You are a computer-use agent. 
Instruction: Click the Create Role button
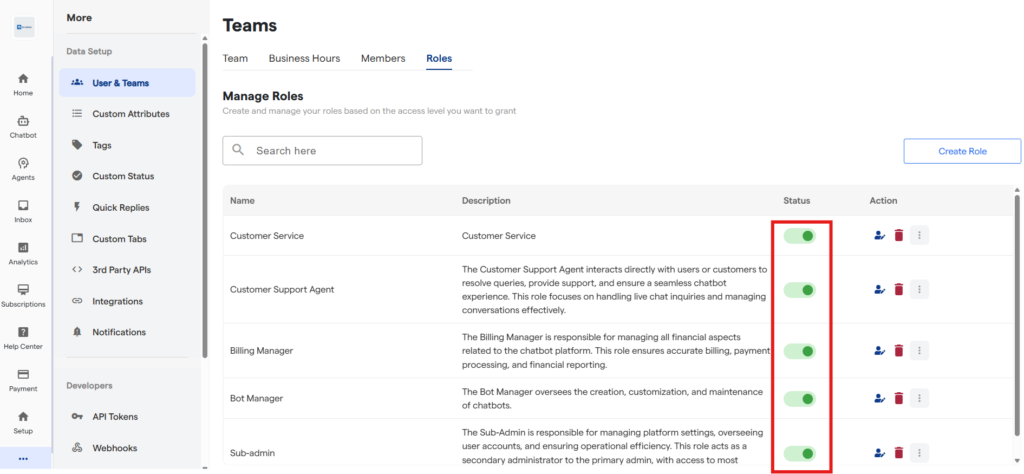point(961,151)
